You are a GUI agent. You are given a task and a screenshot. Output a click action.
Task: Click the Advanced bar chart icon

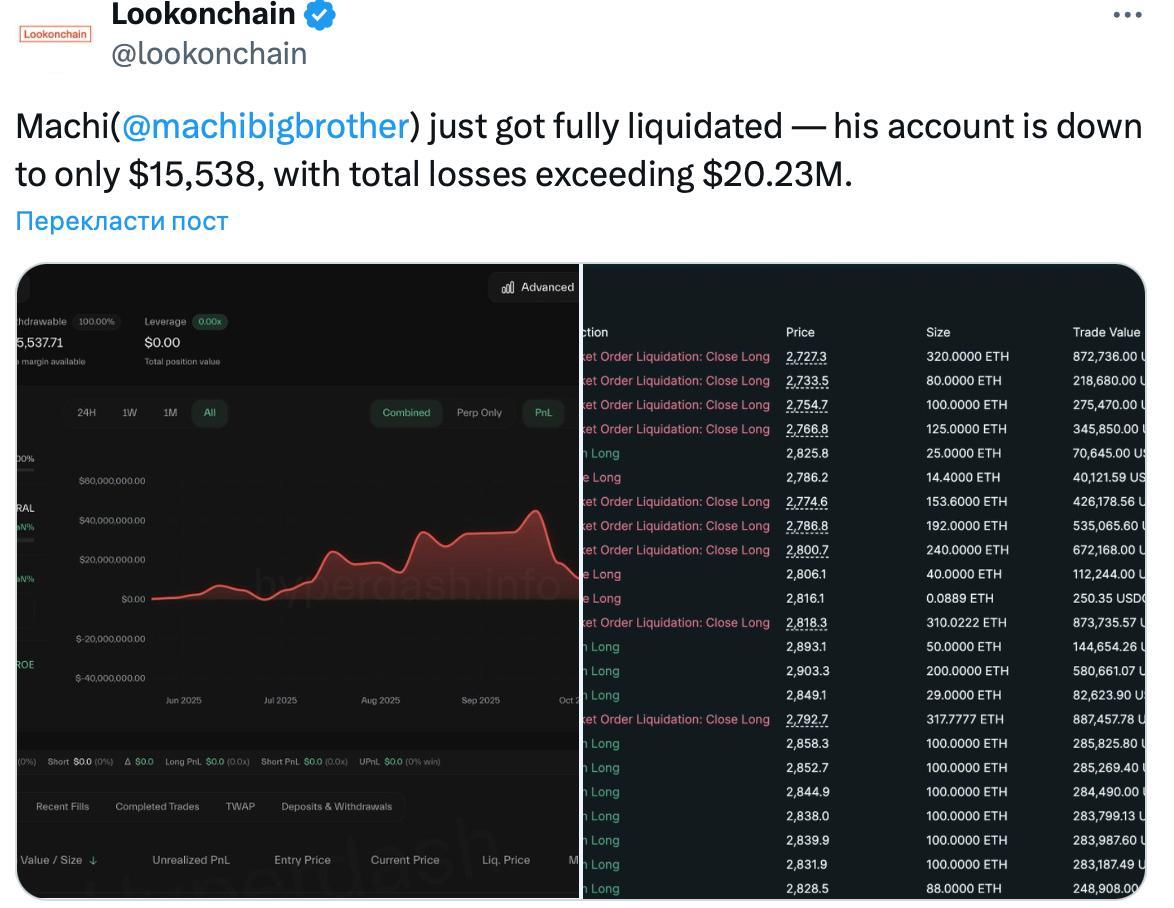tap(507, 288)
